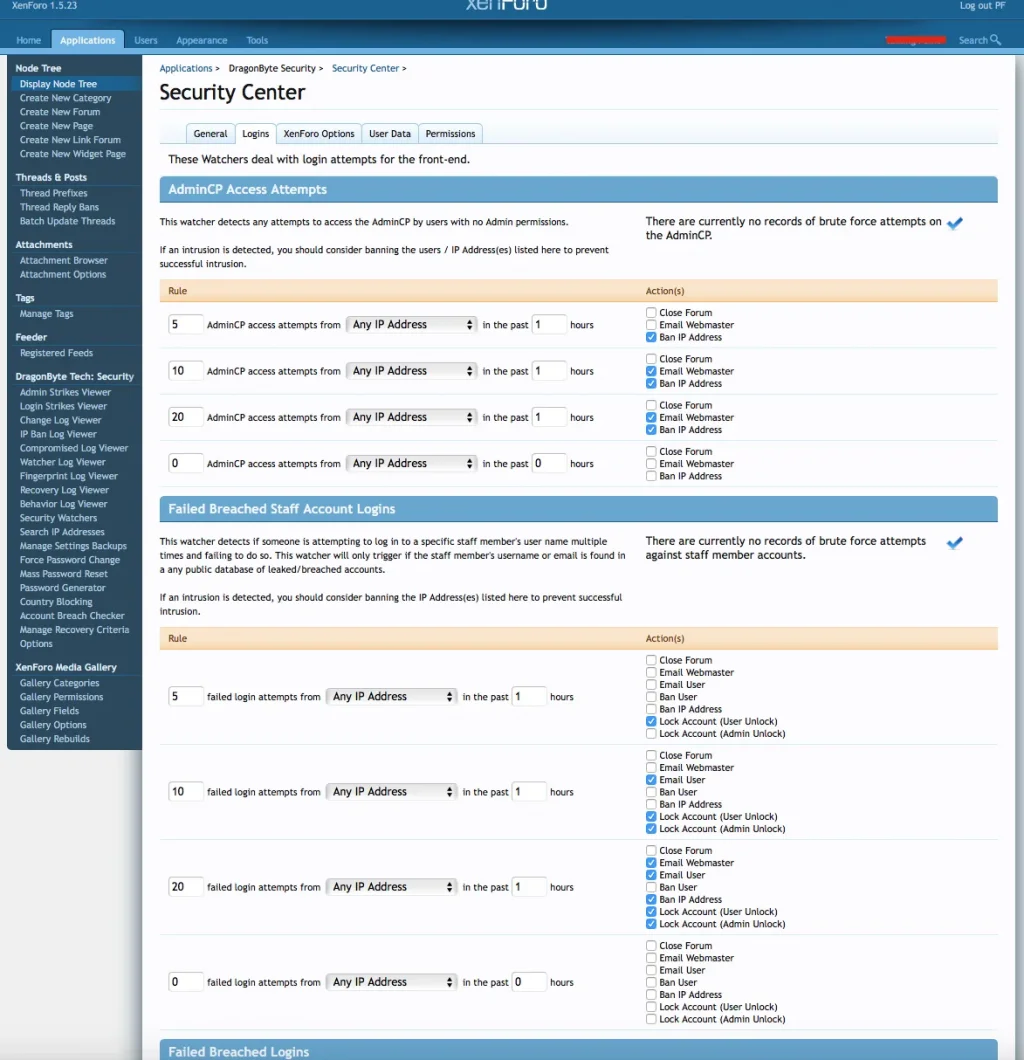Open Login Strikes Viewer in sidebar

63,406
